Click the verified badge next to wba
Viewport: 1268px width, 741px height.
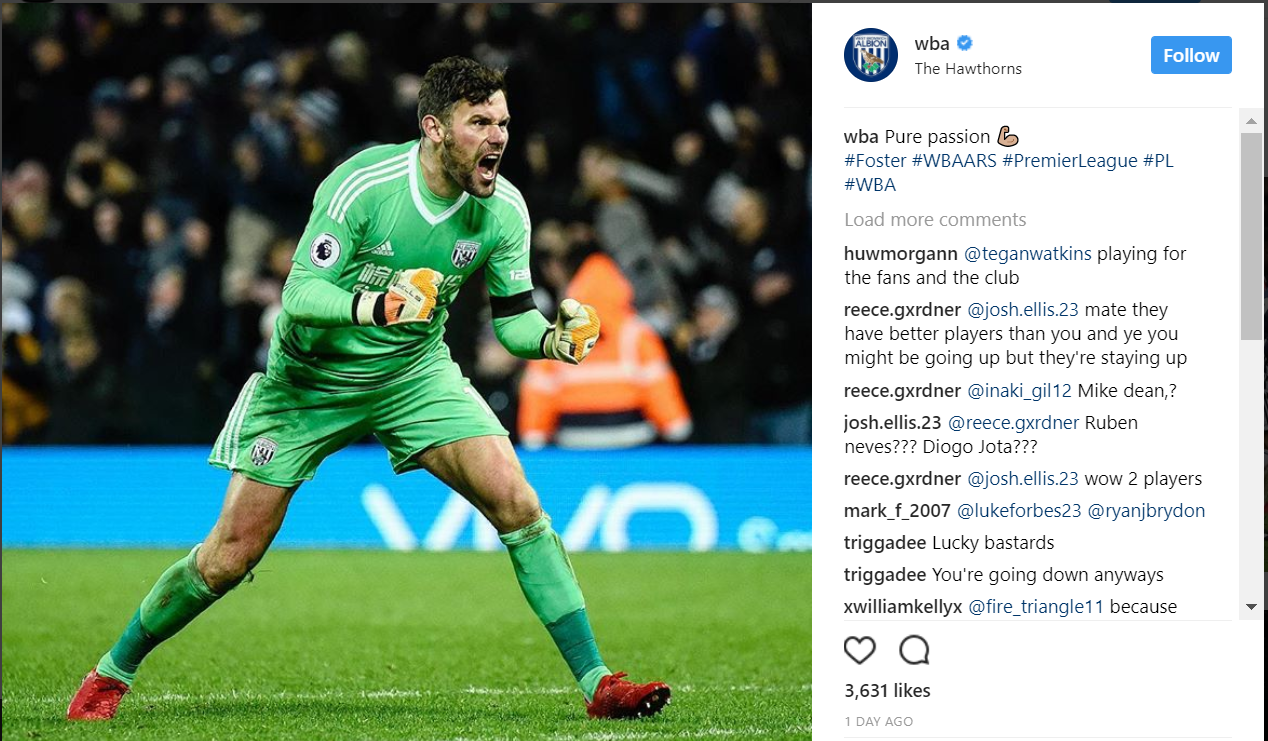click(x=966, y=43)
